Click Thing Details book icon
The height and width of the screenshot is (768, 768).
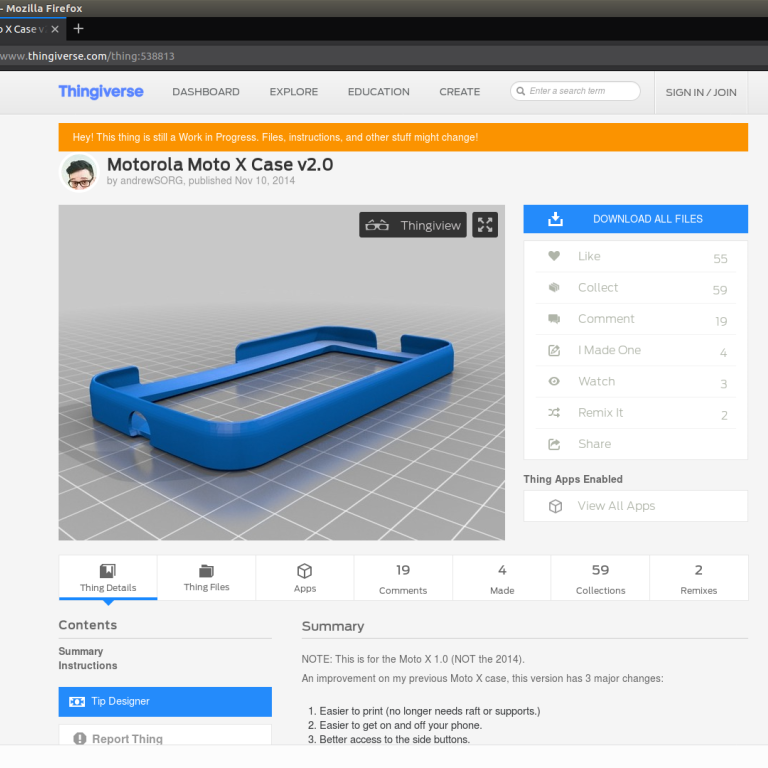[108, 571]
